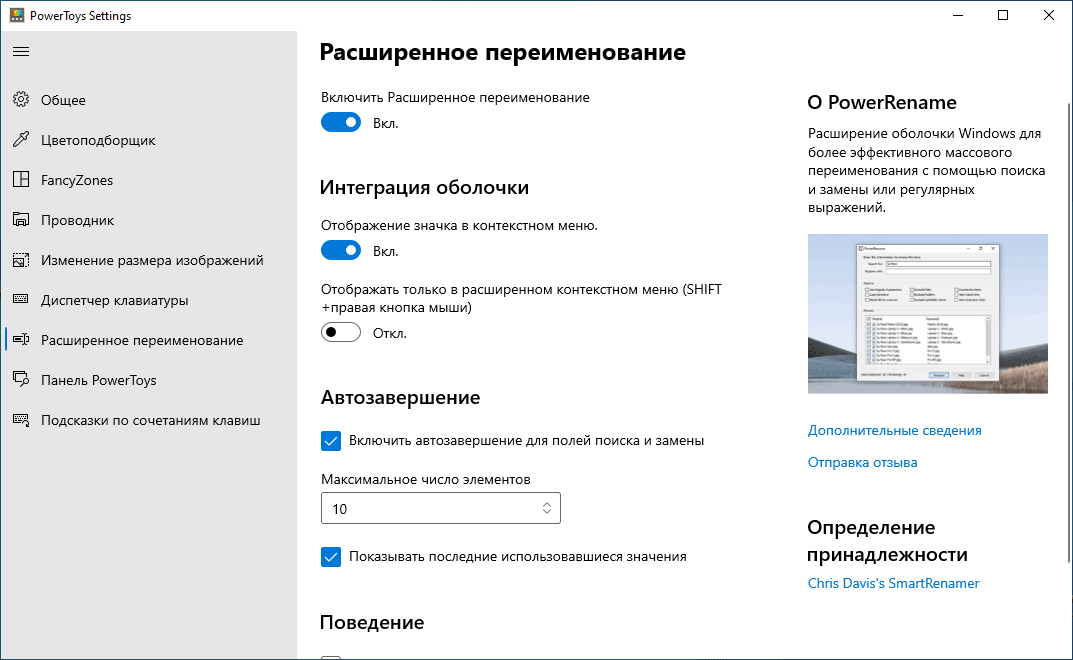
Task: Click the Автозавершение section heading
Action: [x=400, y=397]
